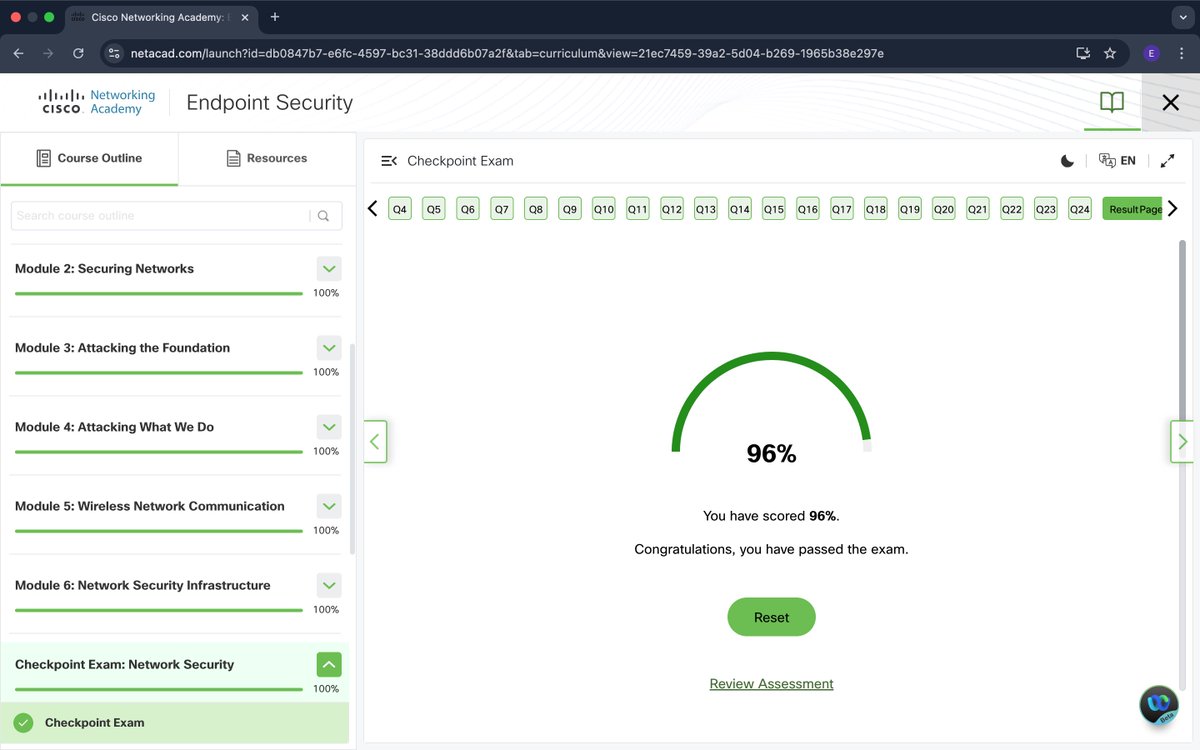The image size is (1200, 750).
Task: Click the Networking Academy Cisco logo
Action: pos(95,101)
